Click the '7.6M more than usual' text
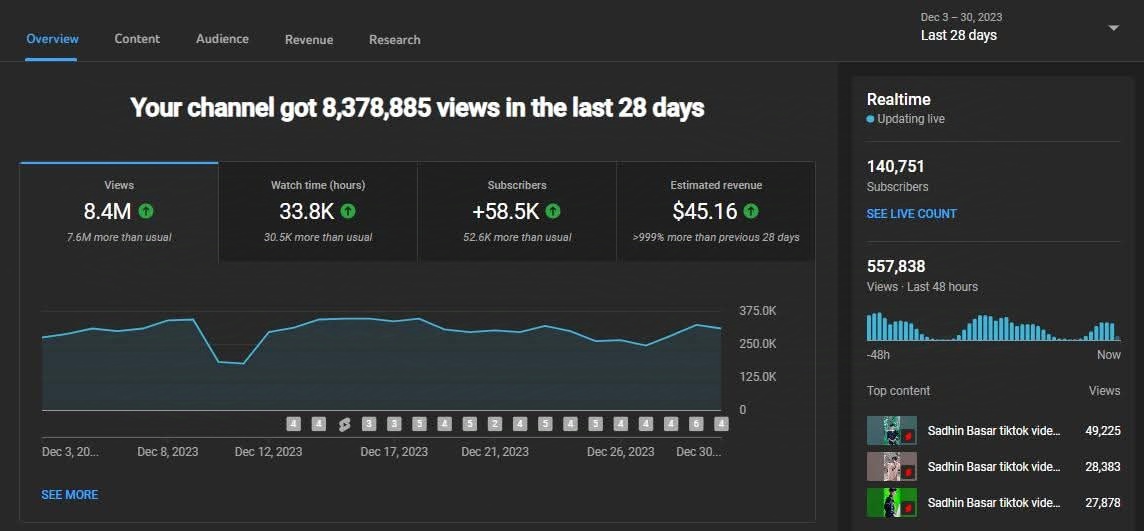This screenshot has height=531, width=1144. [x=119, y=237]
